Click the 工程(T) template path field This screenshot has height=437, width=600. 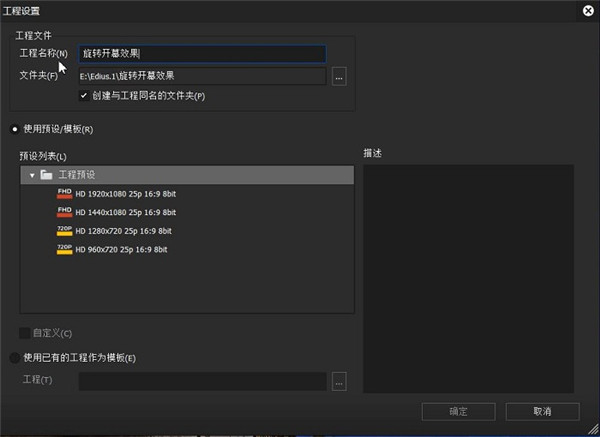pos(202,381)
